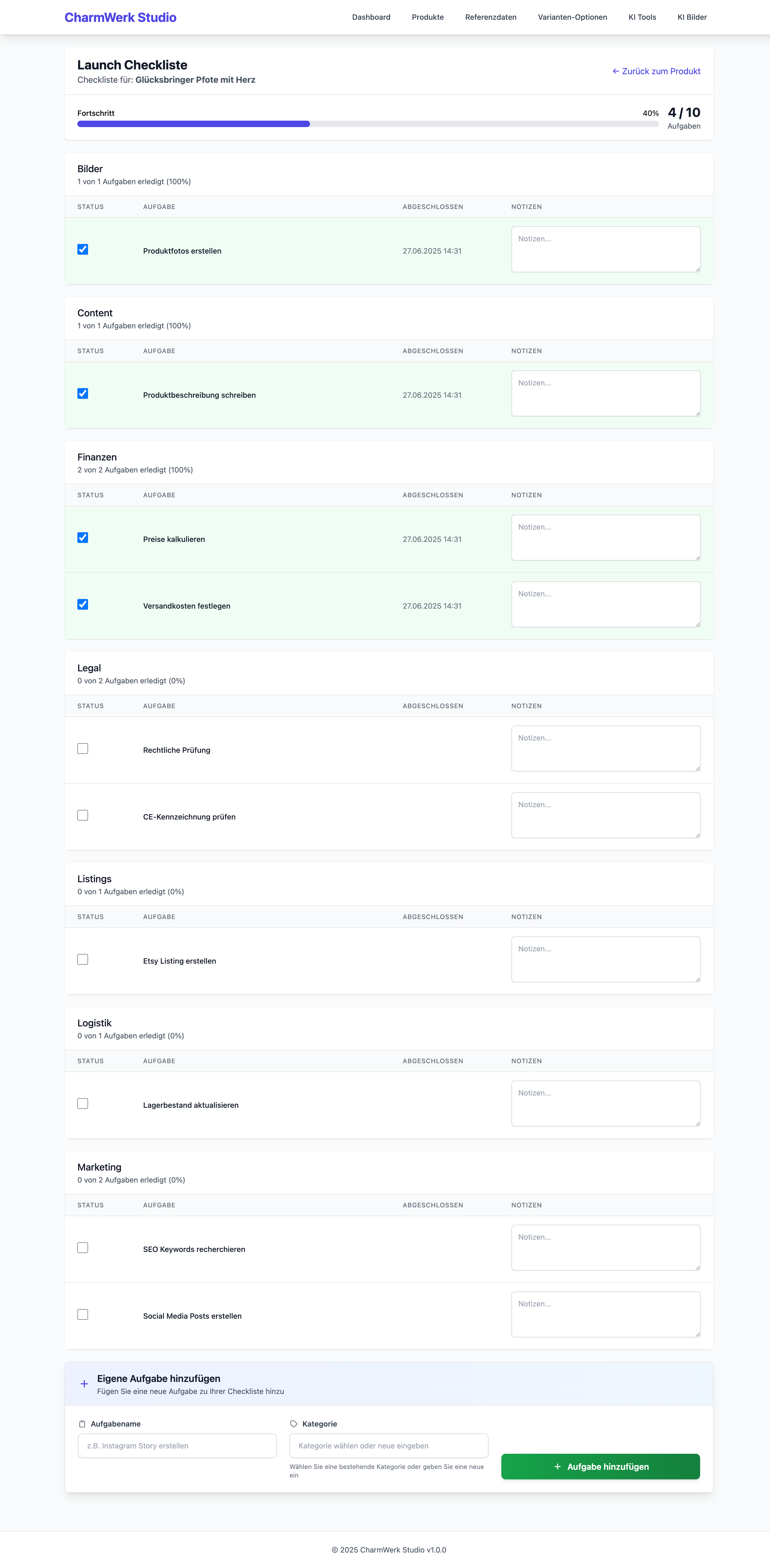The width and height of the screenshot is (770, 1568).
Task: Click completion date of Preise kalkulieren
Action: tap(432, 539)
